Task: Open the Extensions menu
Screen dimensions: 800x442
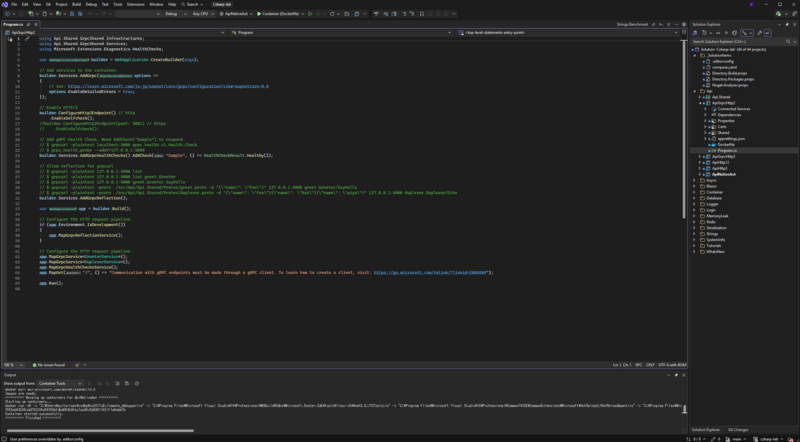Action: [x=136, y=4]
